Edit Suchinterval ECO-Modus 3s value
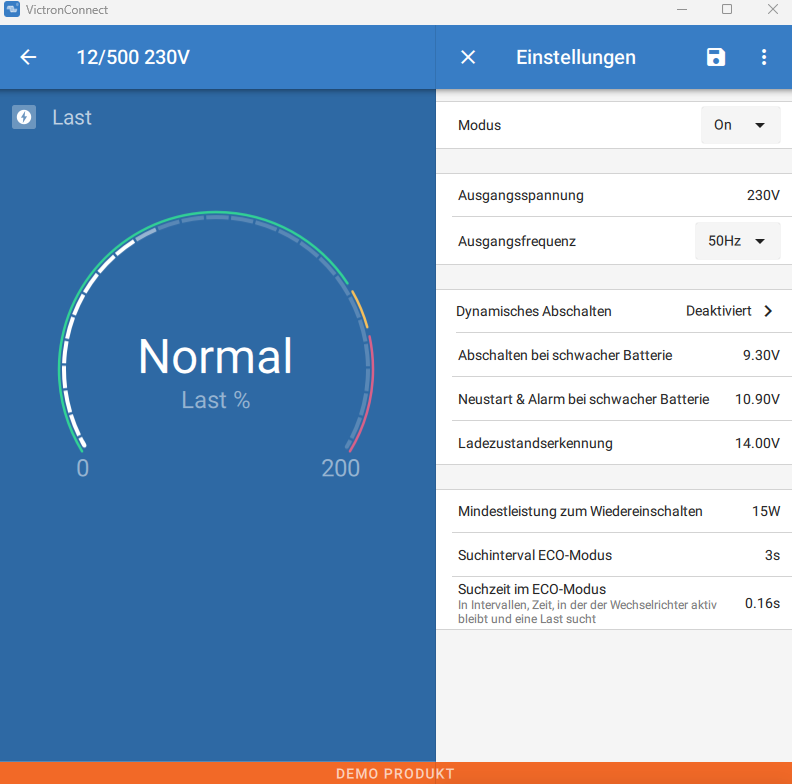The height and width of the screenshot is (784, 792). coord(614,555)
